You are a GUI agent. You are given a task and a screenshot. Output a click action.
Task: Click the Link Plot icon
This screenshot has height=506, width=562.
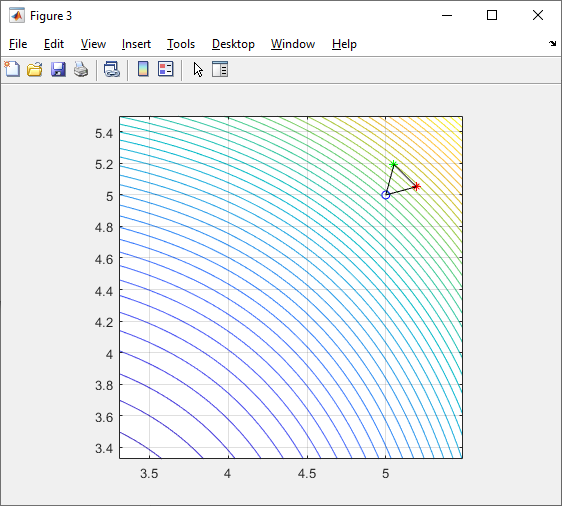pyautogui.click(x=111, y=69)
